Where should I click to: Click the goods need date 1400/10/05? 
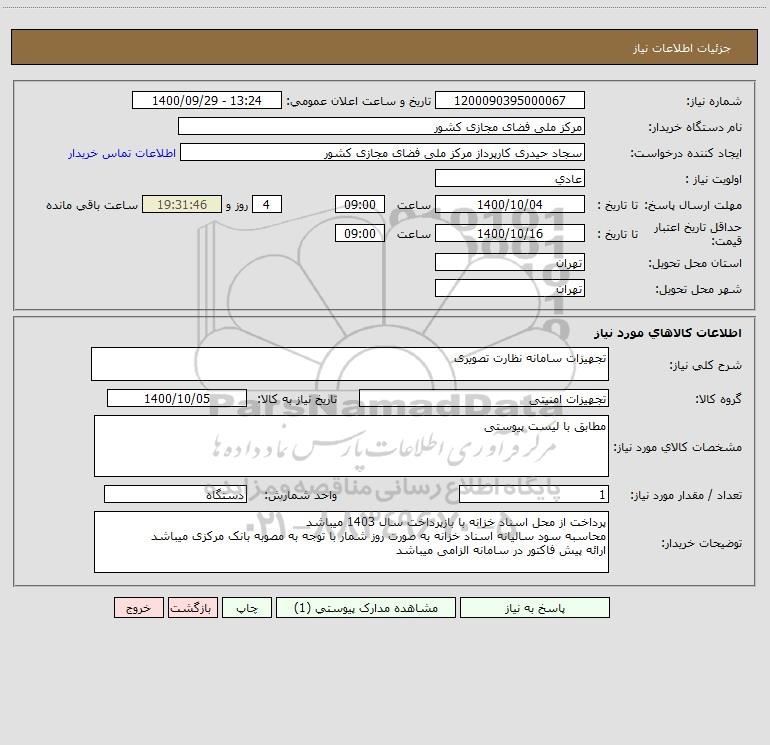click(x=177, y=398)
